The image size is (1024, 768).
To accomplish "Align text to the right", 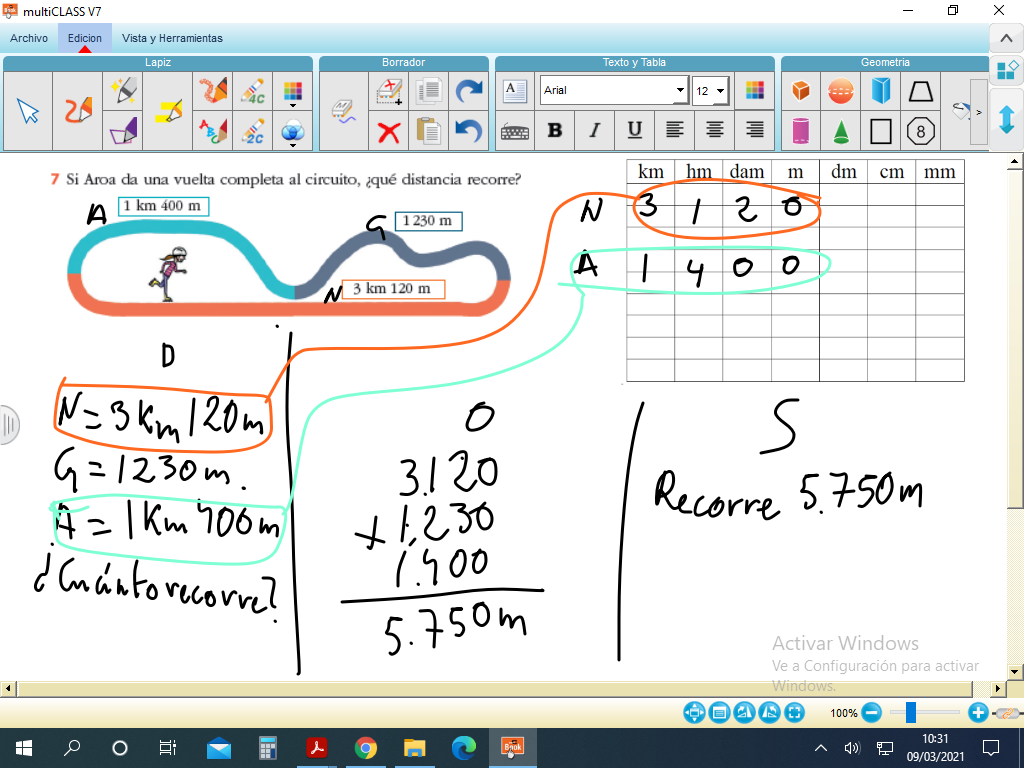I will point(754,131).
